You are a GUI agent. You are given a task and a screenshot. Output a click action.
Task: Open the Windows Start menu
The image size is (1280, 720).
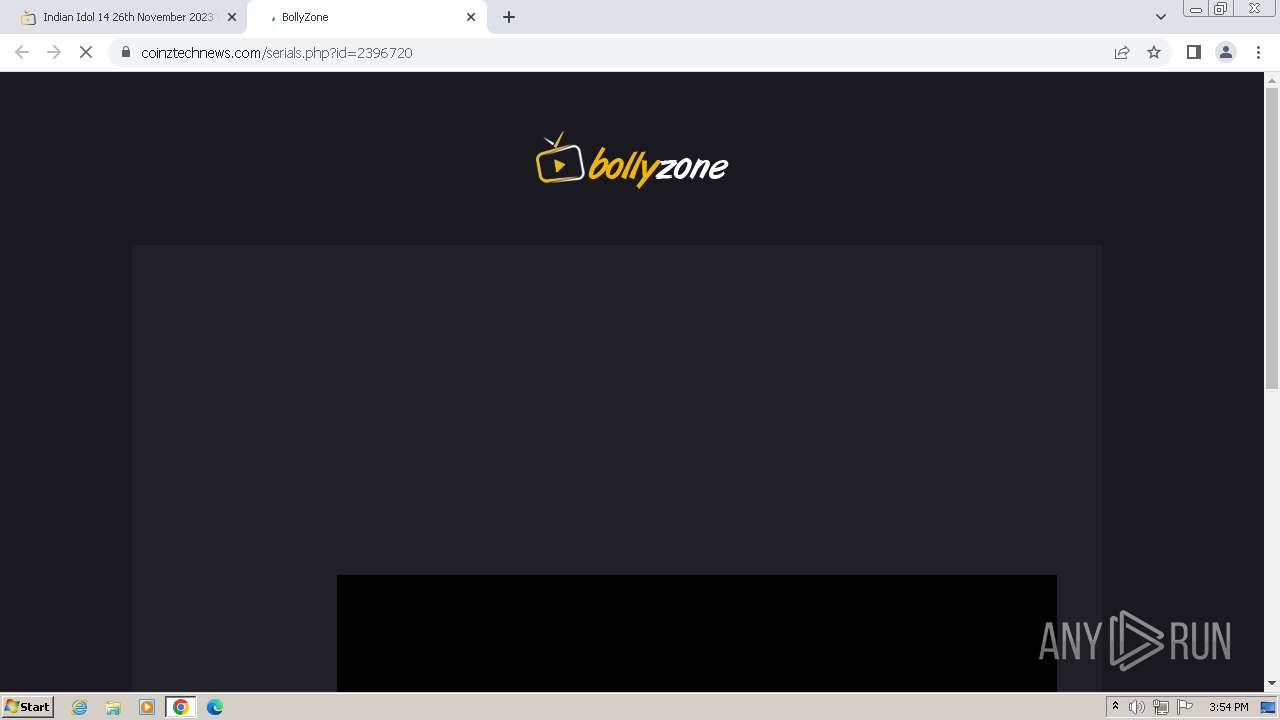[x=27, y=706]
